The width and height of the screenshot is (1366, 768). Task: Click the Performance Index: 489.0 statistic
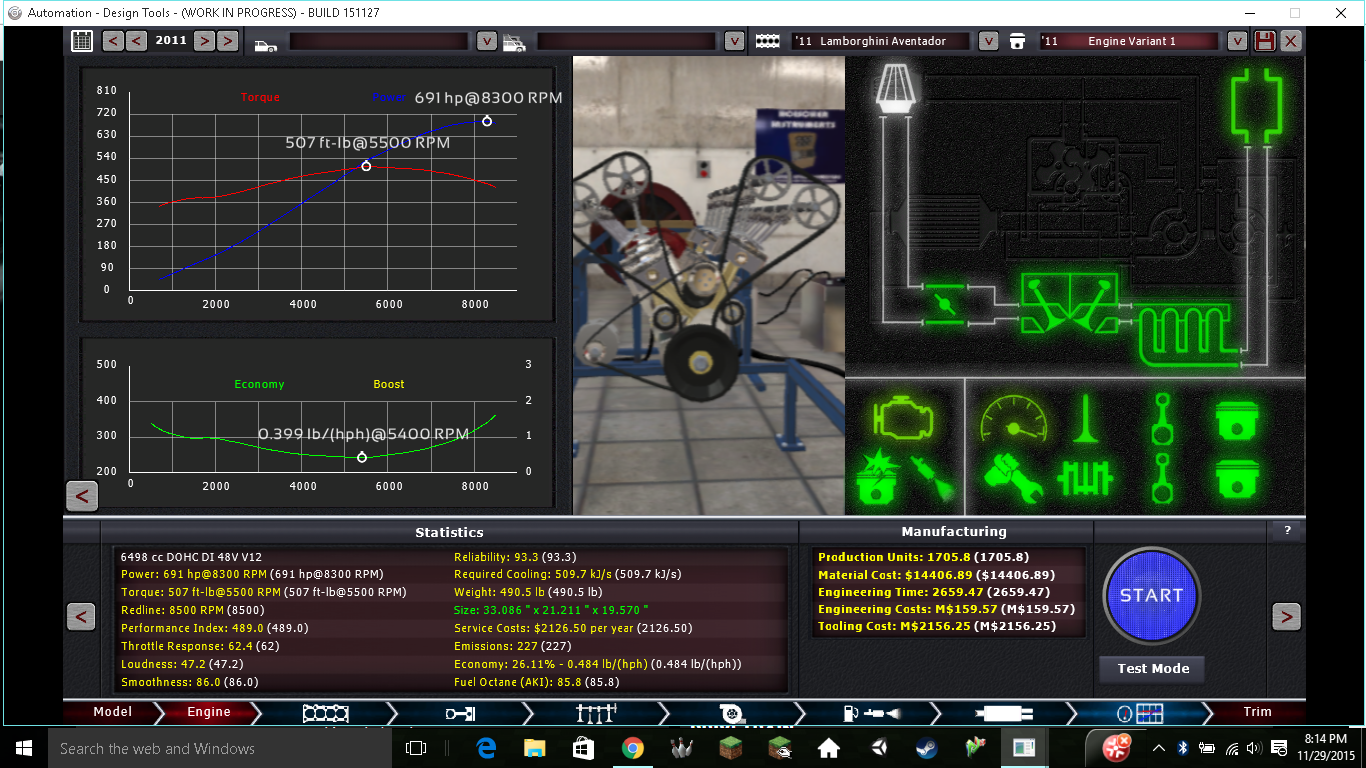[x=214, y=628]
